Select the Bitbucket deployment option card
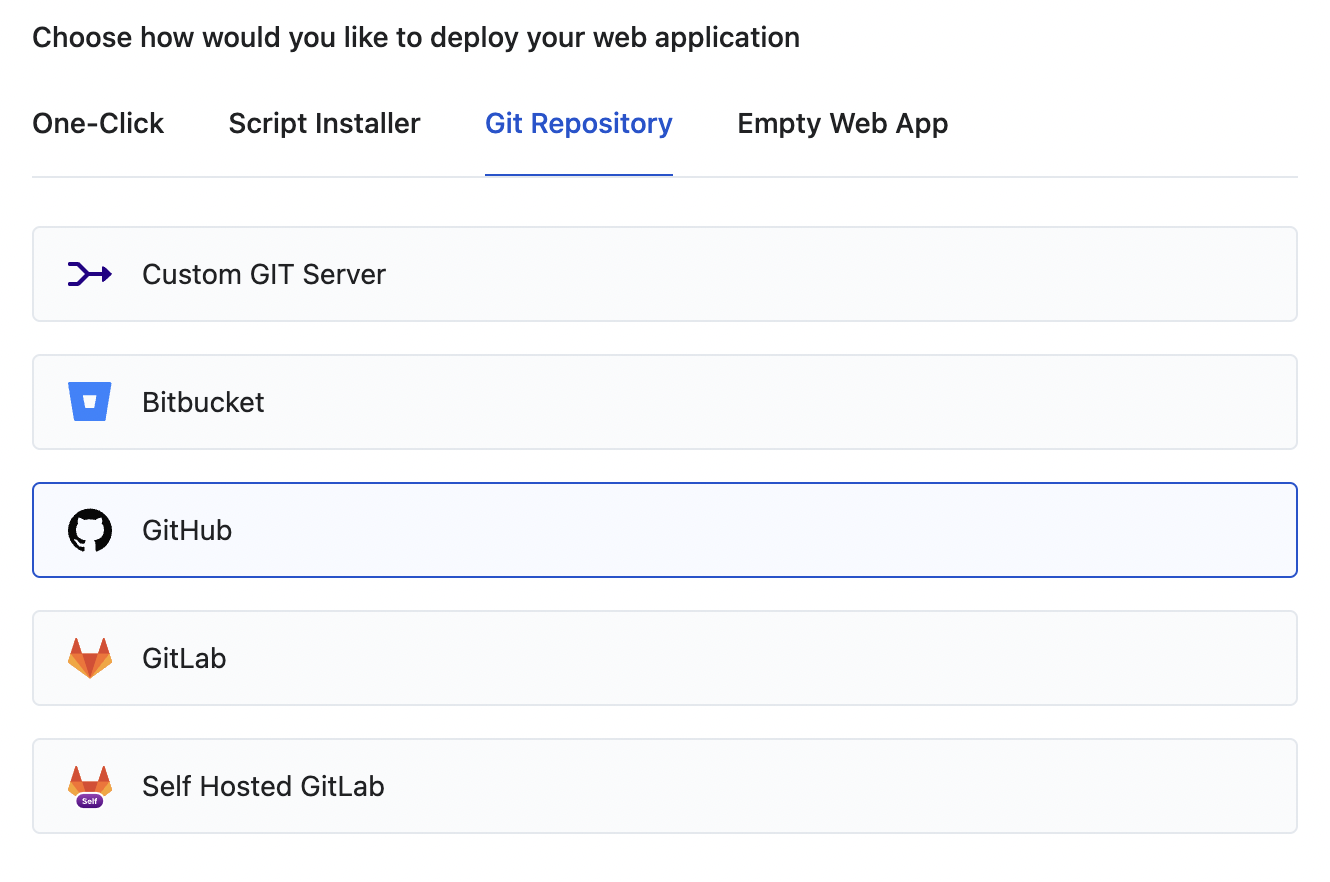 (x=700, y=402)
